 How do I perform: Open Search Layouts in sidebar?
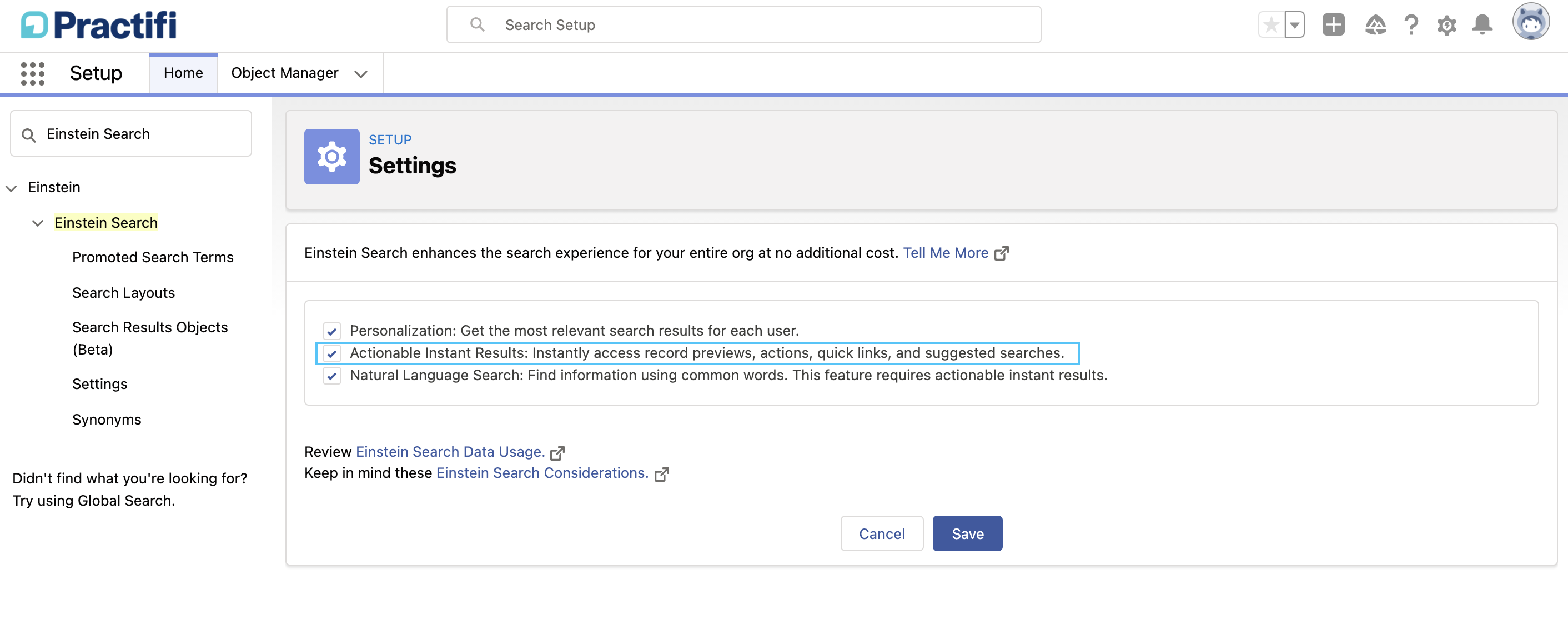[x=124, y=293]
